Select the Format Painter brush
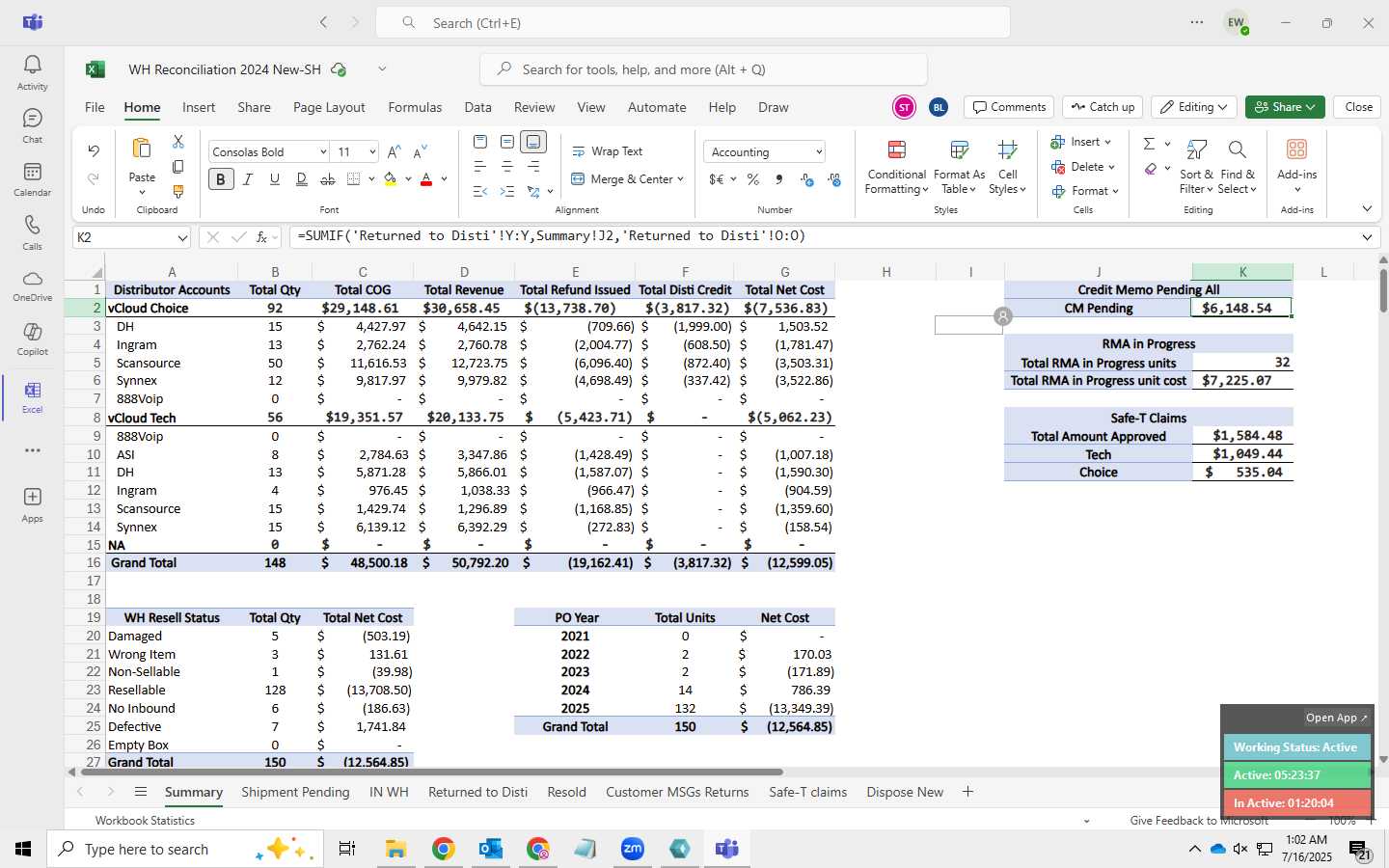 coord(177,192)
